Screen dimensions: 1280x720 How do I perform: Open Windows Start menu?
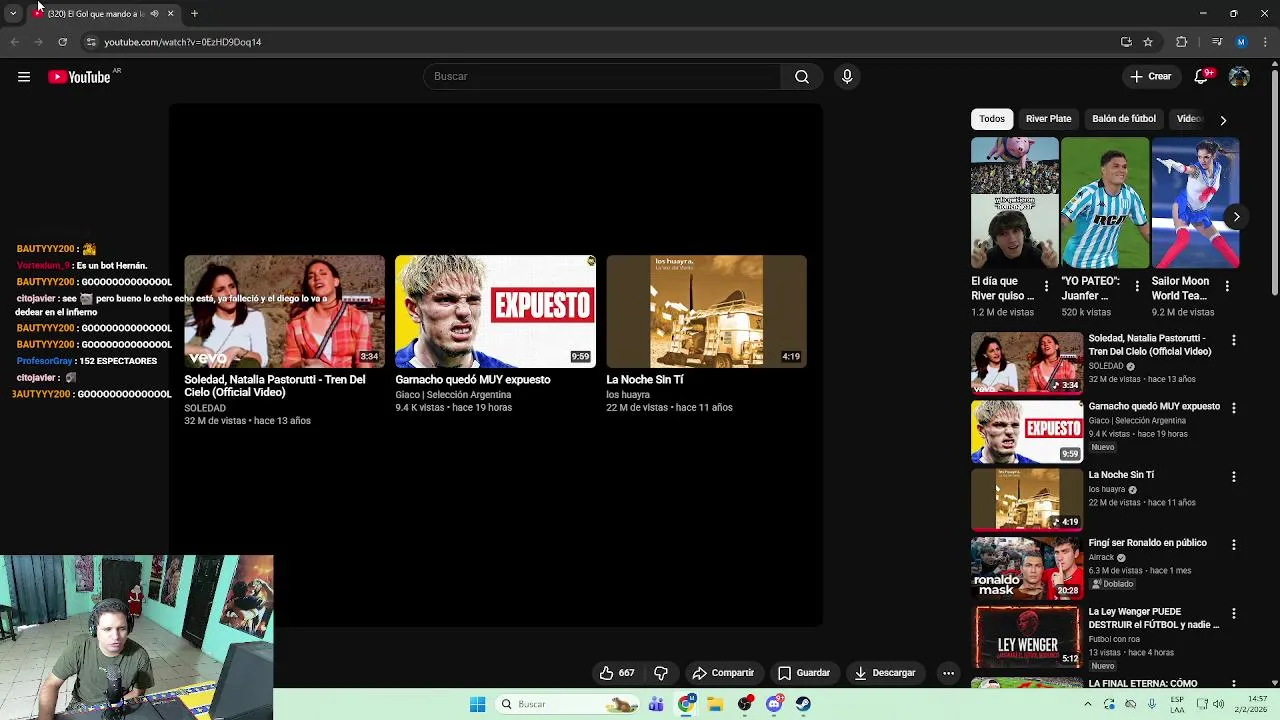pyautogui.click(x=477, y=704)
